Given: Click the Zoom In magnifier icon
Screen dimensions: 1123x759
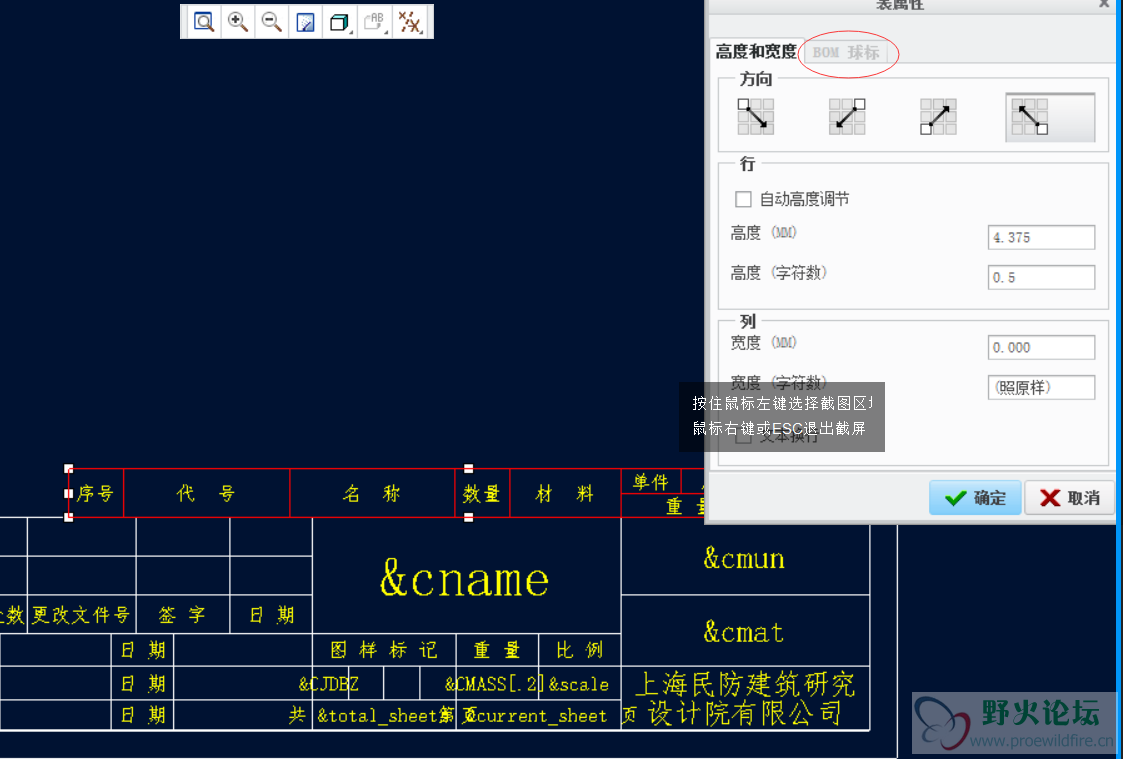Looking at the screenshot, I should pyautogui.click(x=238, y=22).
